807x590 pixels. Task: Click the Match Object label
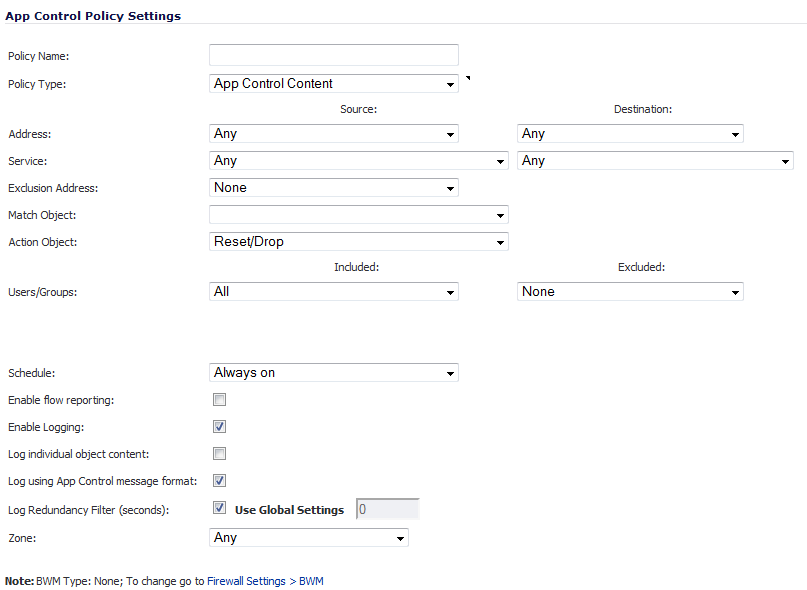(x=42, y=215)
